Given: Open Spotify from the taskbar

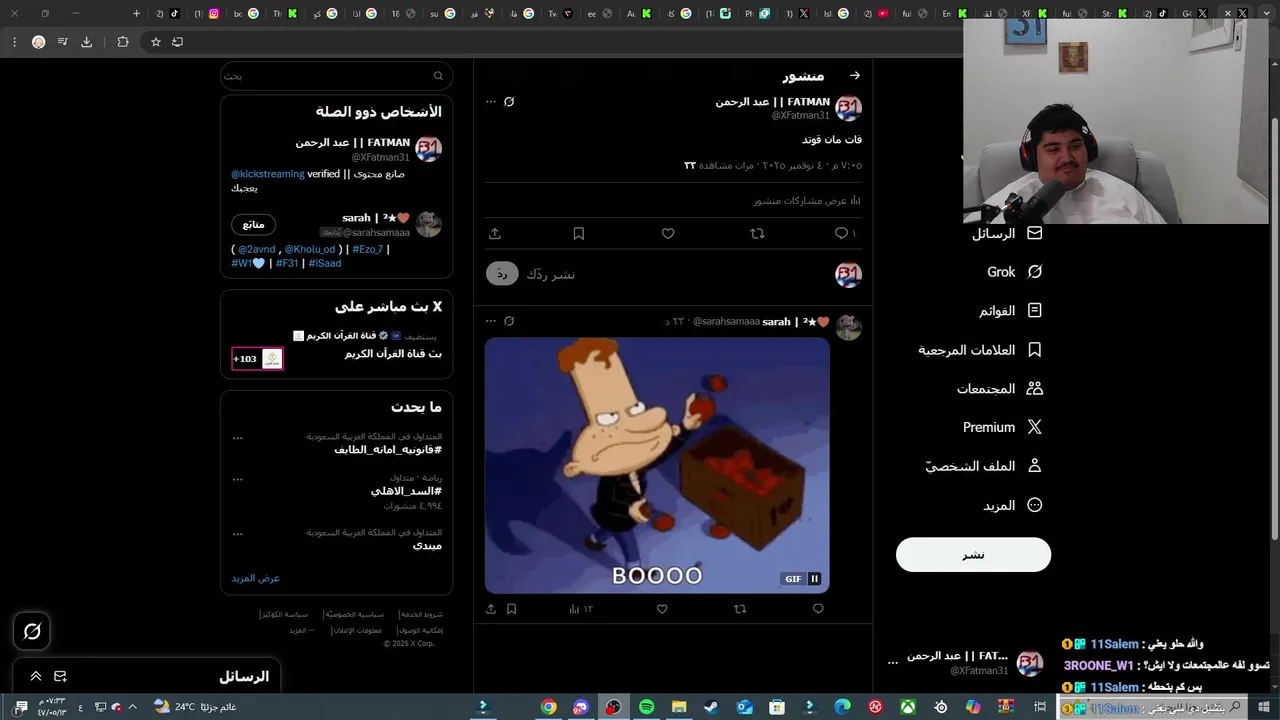Looking at the screenshot, I should [x=646, y=707].
